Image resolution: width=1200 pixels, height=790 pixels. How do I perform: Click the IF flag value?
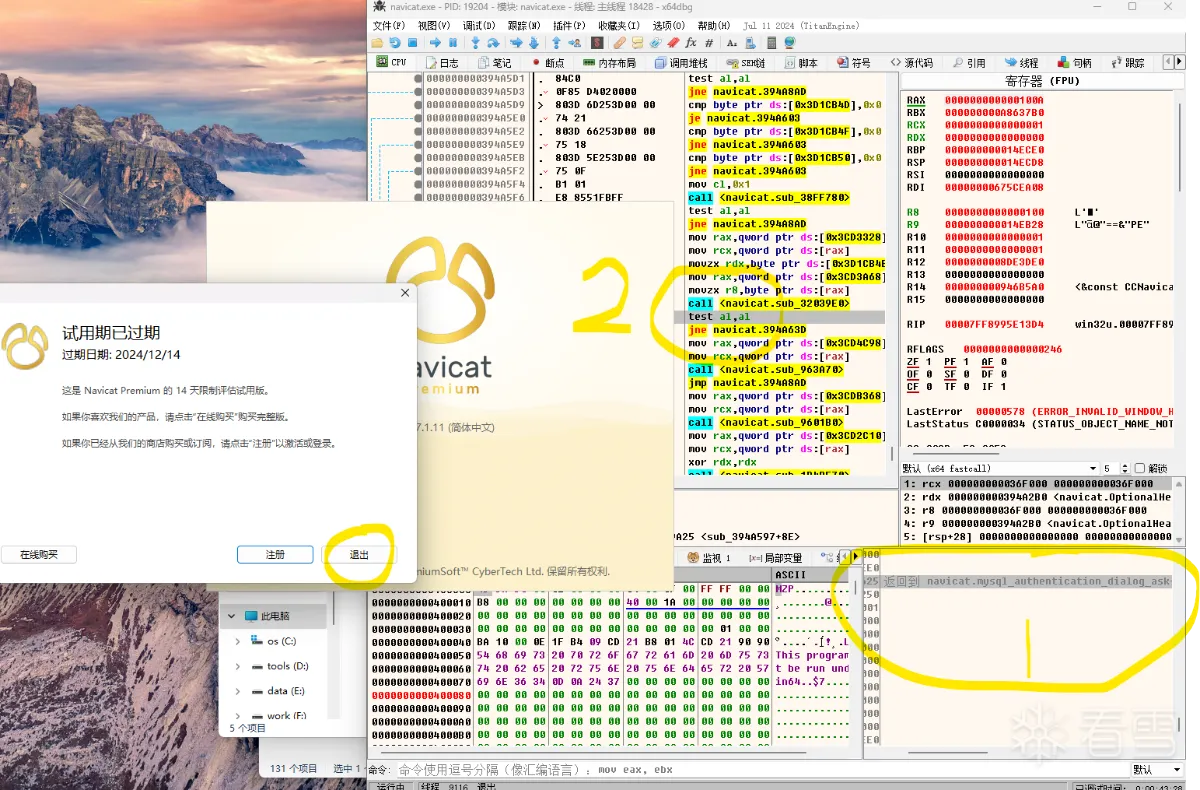[1005, 387]
